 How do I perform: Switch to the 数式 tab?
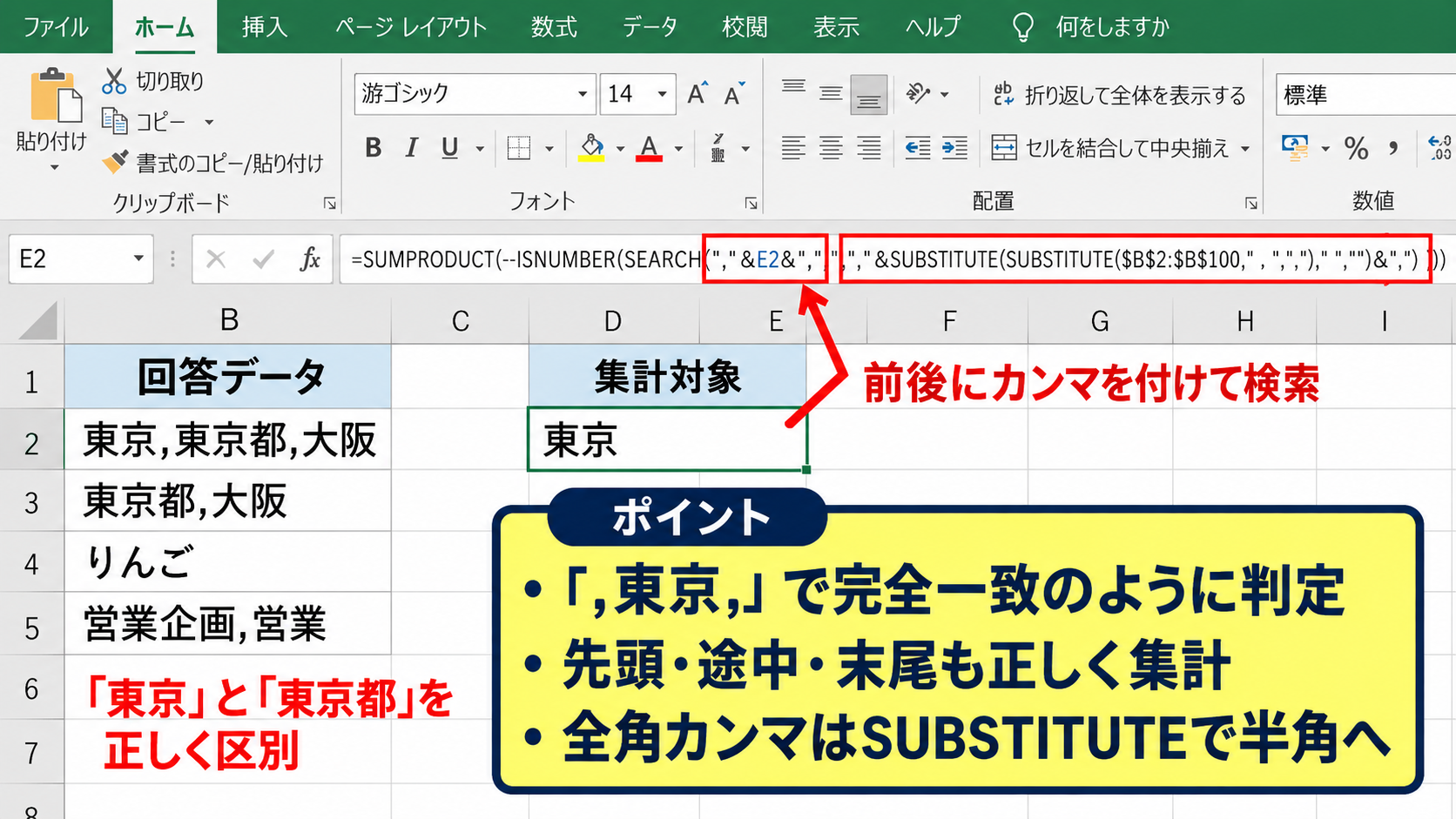554,27
